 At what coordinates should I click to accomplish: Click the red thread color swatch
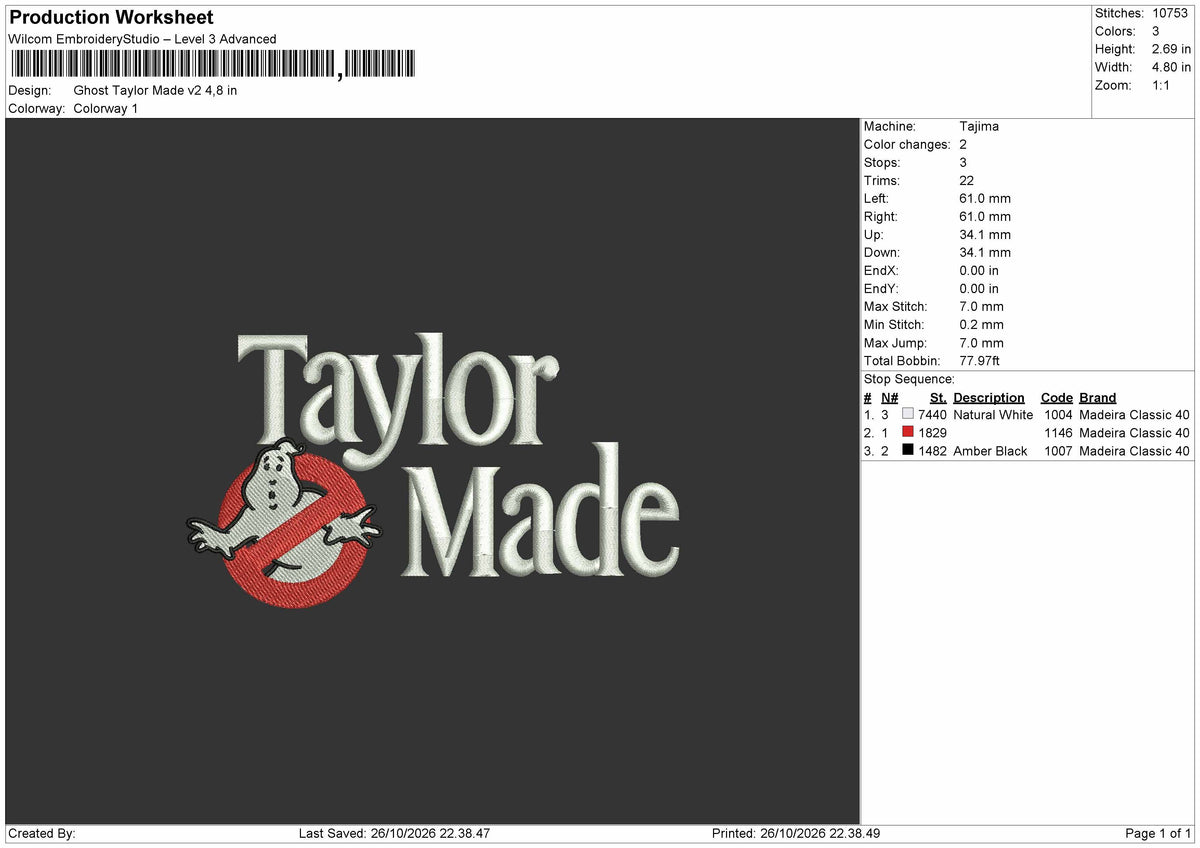click(908, 433)
